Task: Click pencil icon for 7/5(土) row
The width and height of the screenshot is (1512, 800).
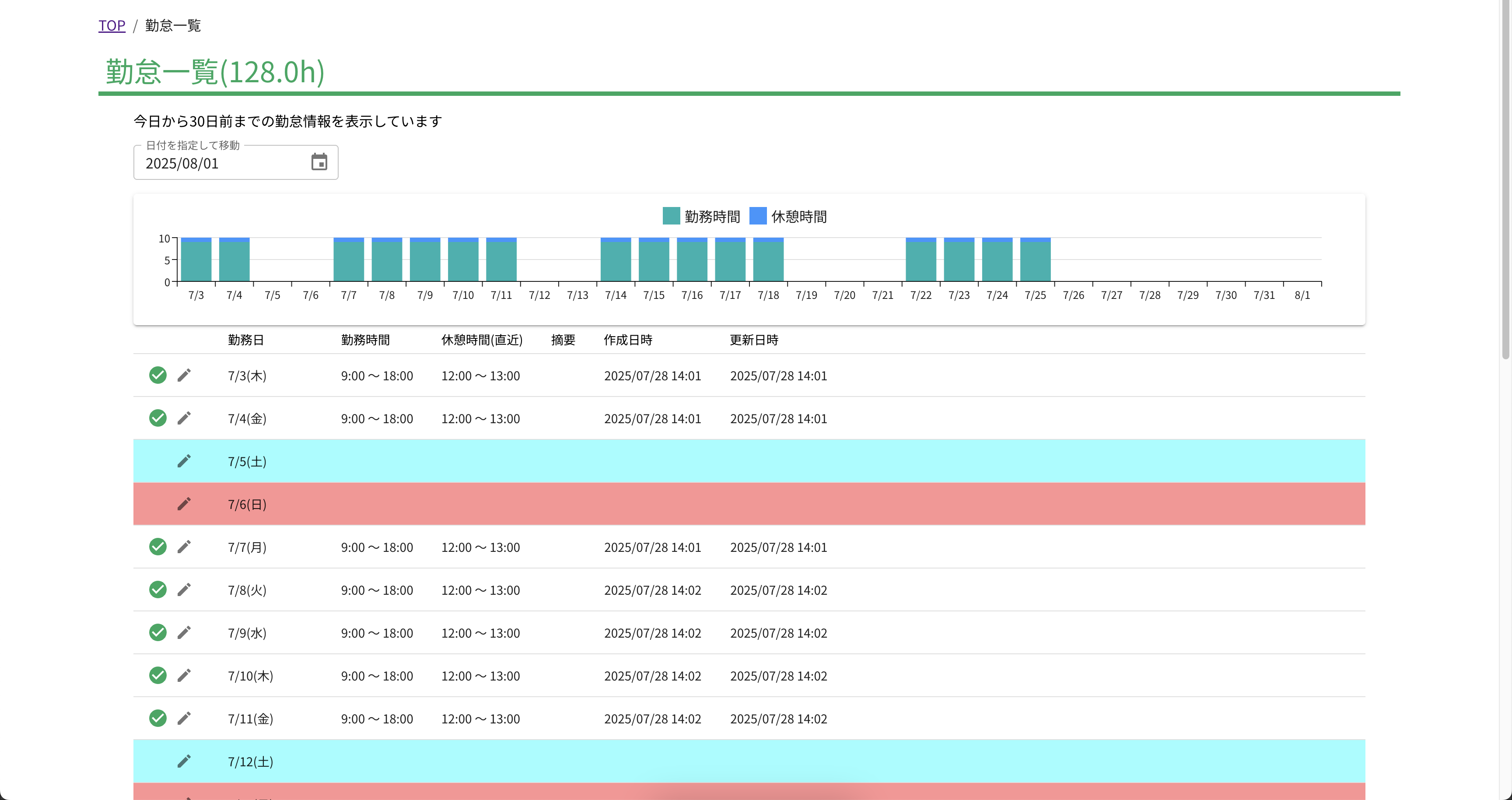Action: [184, 461]
